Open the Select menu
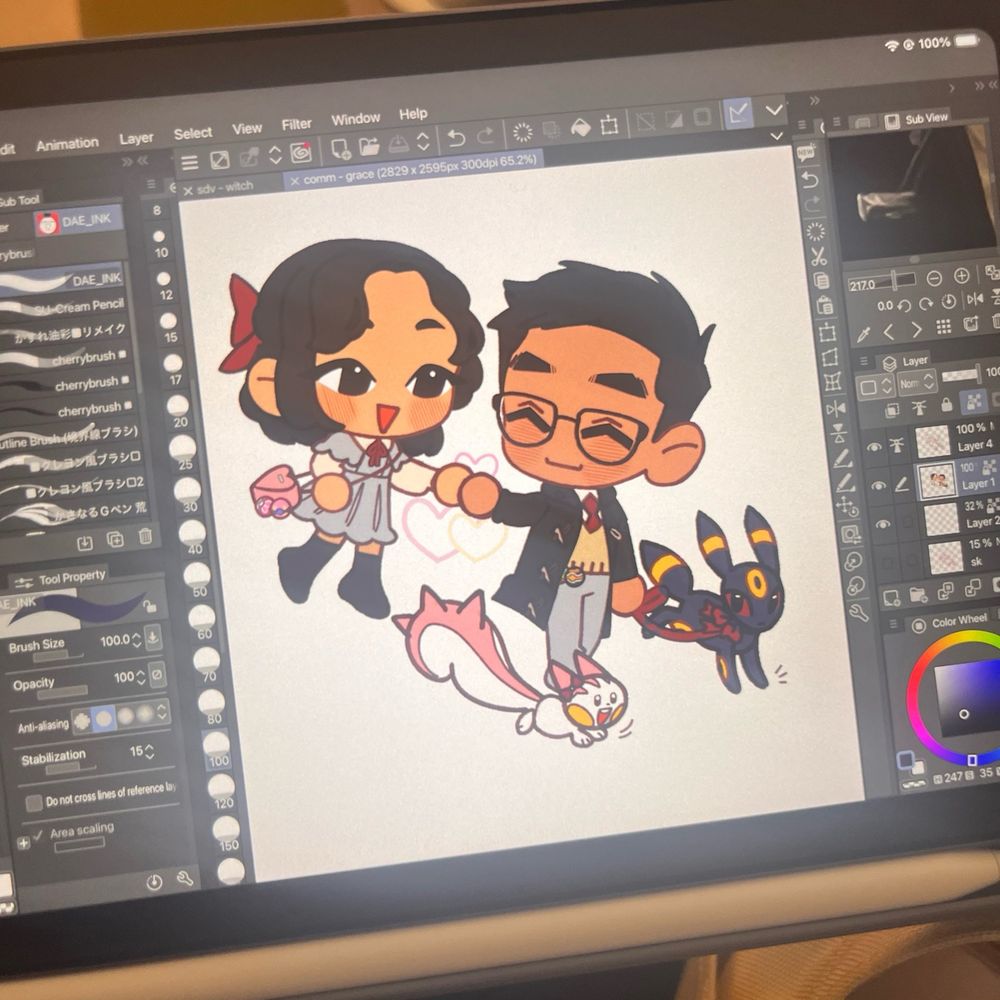This screenshot has width=1000, height=1000. click(x=193, y=133)
